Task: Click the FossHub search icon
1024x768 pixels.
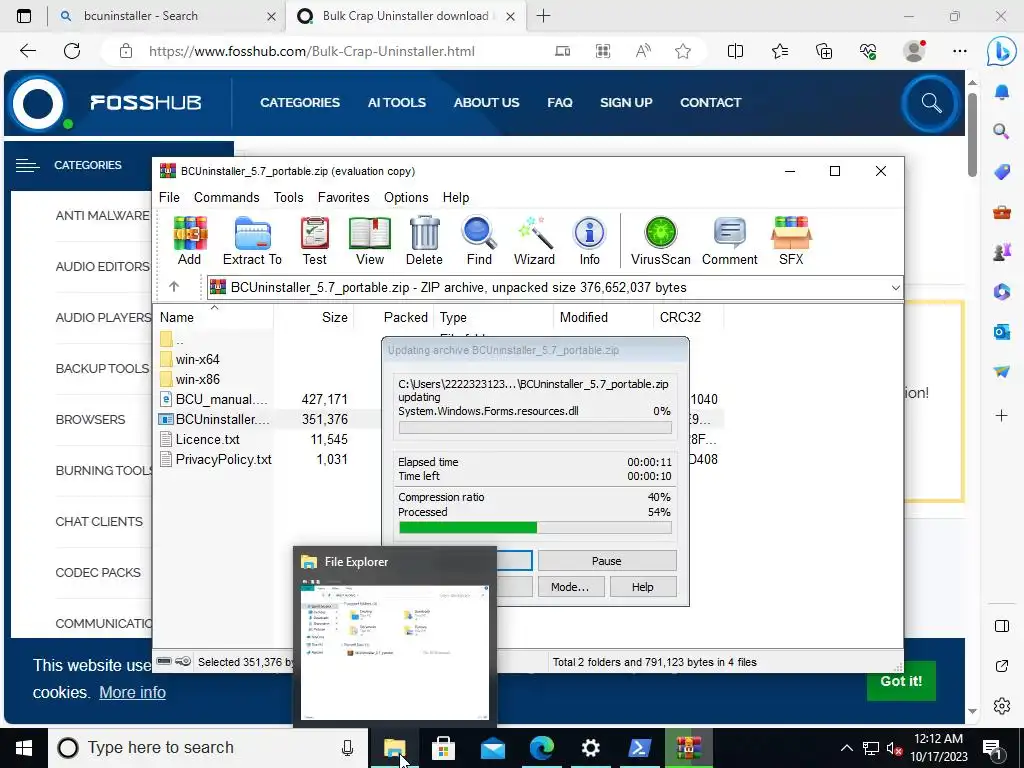Action: [x=931, y=103]
